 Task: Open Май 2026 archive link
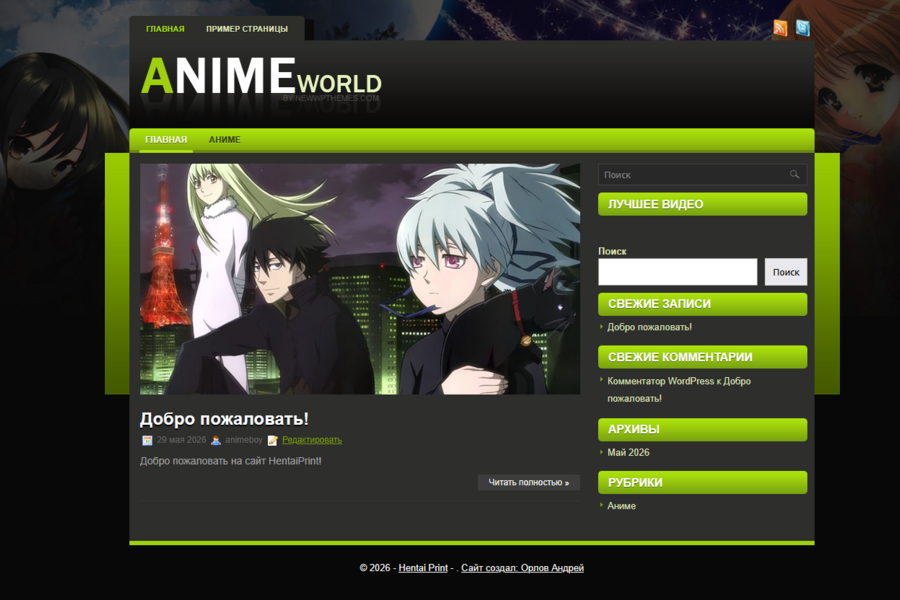point(629,452)
